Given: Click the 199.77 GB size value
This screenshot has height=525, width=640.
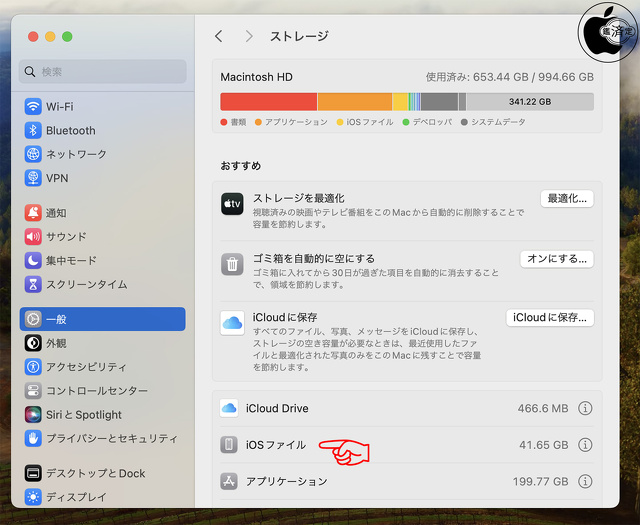Looking at the screenshot, I should point(540,481).
